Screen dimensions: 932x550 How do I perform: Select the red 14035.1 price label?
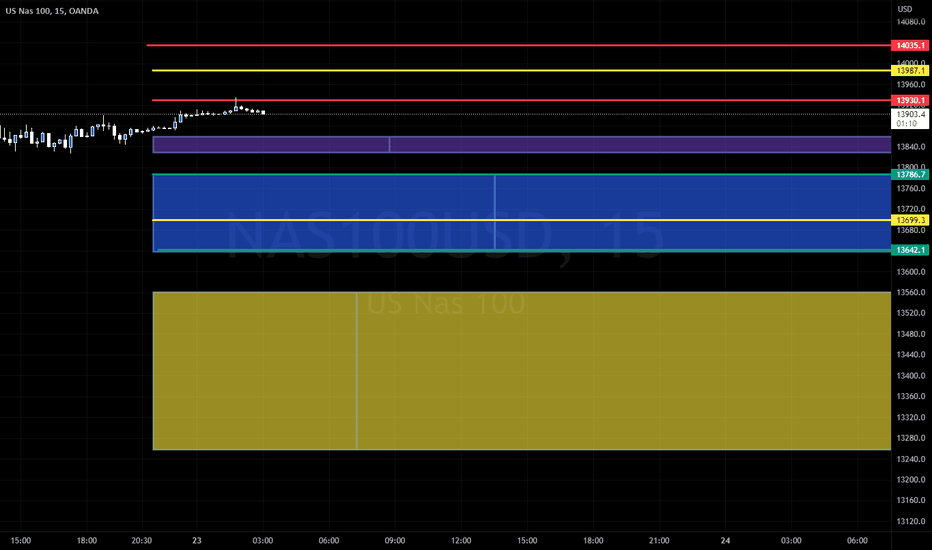(909, 45)
